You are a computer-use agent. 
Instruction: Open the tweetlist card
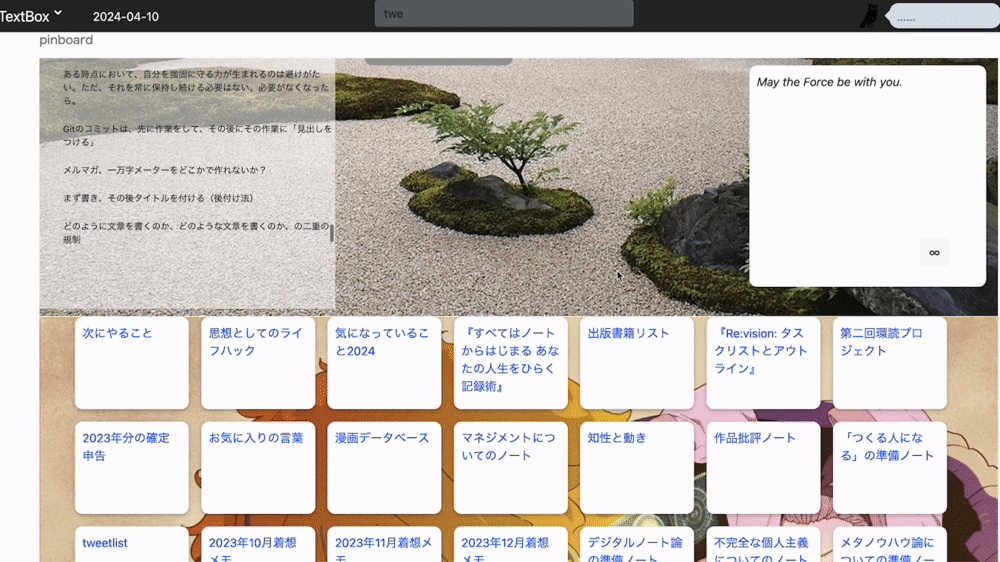[131, 544]
